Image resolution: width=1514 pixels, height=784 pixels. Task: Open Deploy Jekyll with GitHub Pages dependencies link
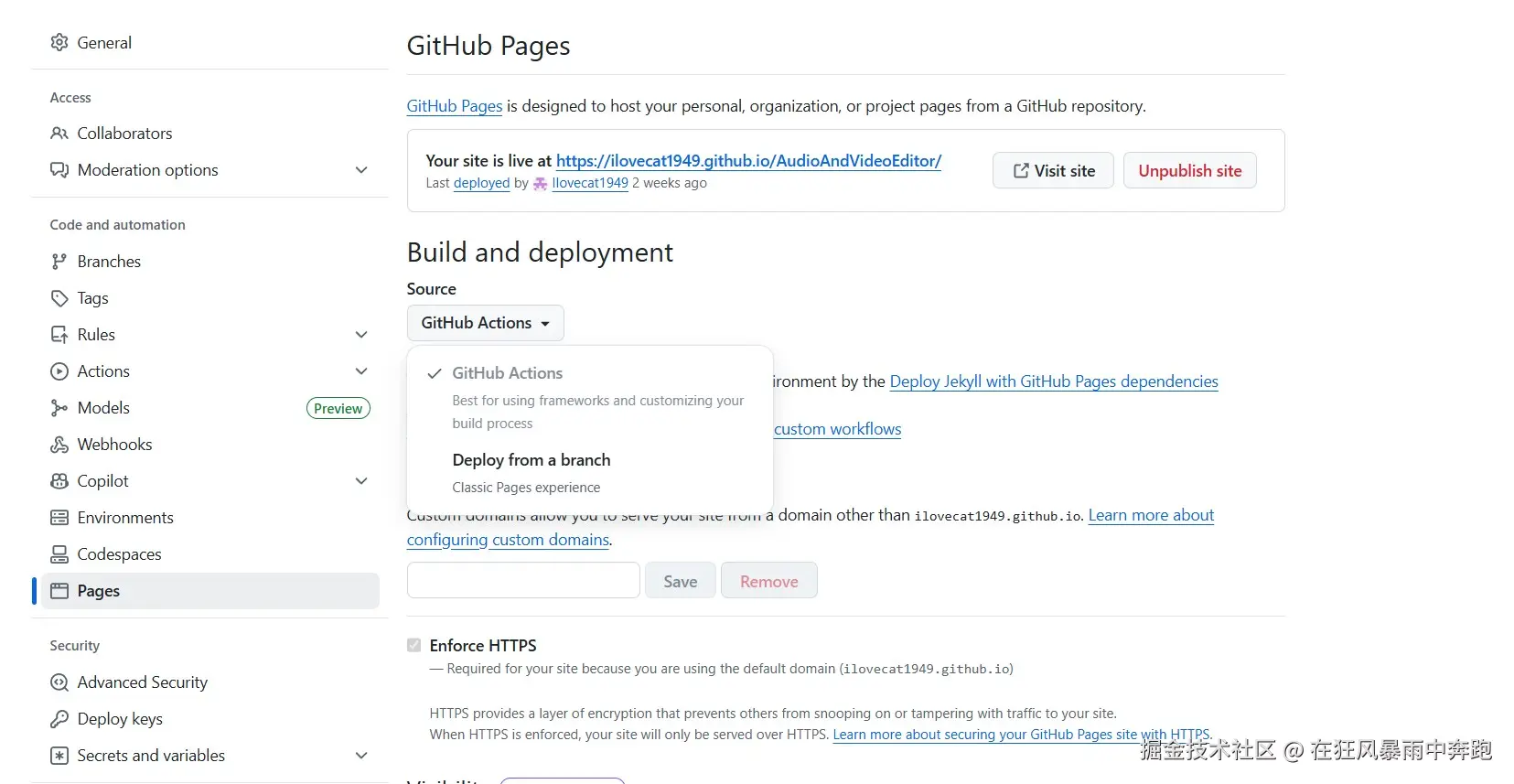1054,381
